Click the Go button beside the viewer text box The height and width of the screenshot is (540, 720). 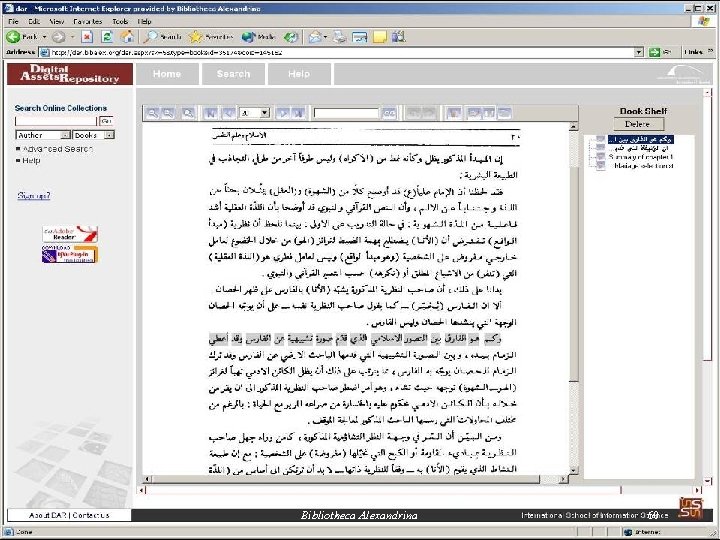click(389, 112)
